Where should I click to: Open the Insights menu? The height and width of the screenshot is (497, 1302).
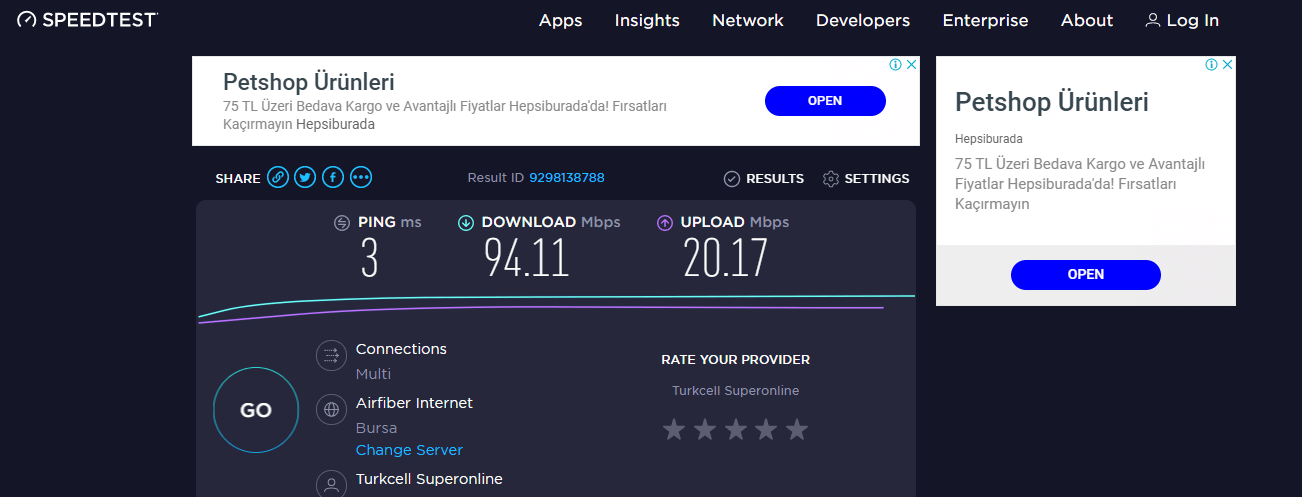point(647,20)
